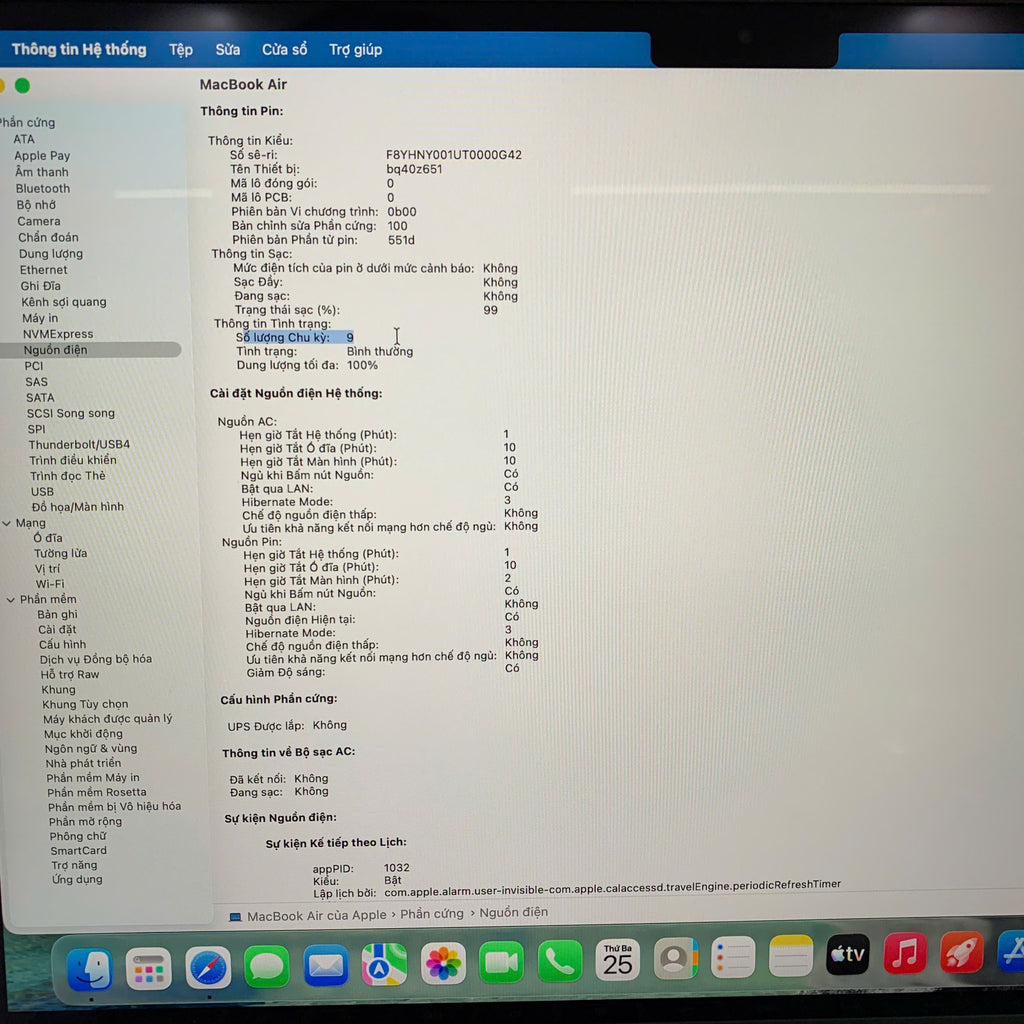Open Launchpad in the Dock
This screenshot has height=1024, width=1024.
click(x=148, y=968)
